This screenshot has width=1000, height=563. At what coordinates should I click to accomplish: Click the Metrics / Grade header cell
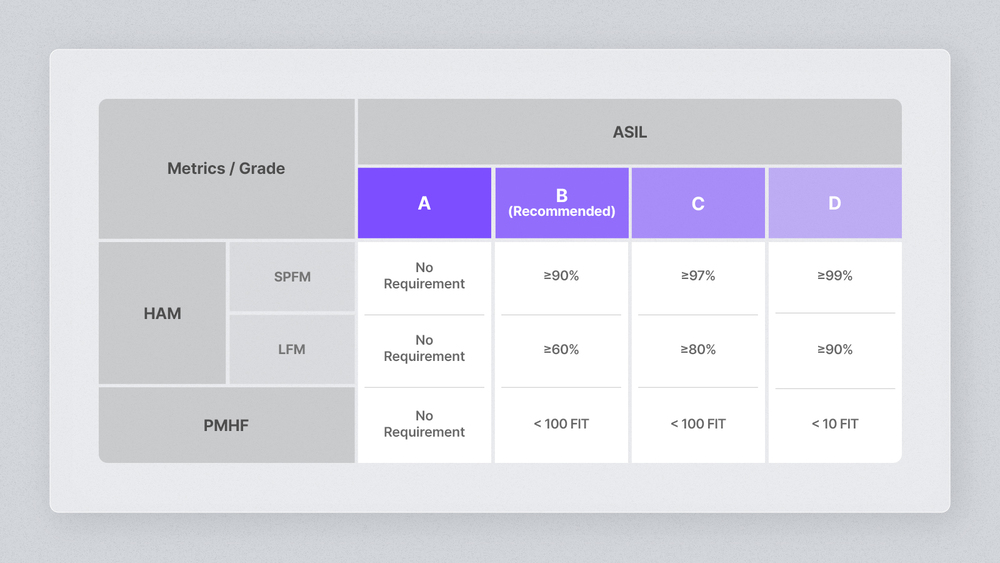[226, 168]
